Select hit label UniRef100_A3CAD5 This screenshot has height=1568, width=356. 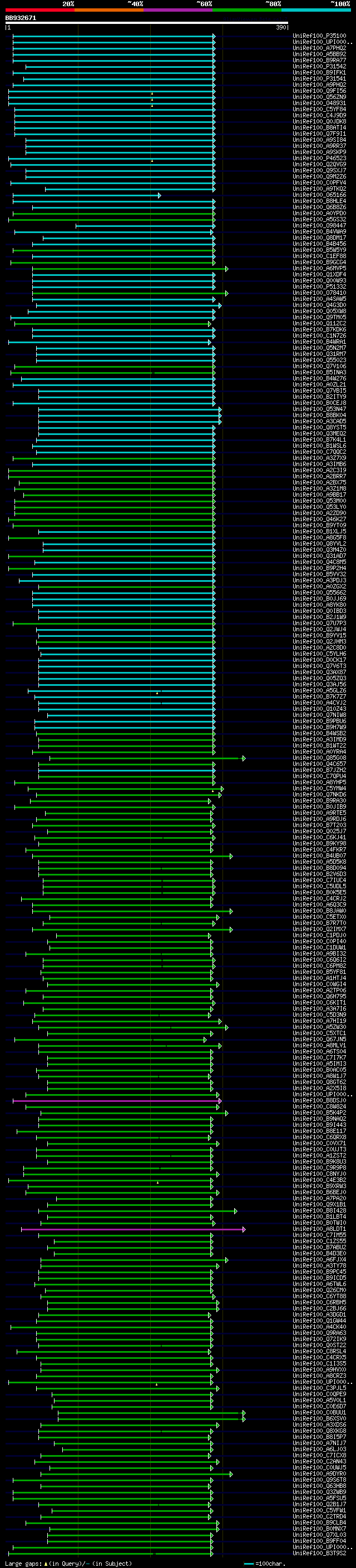319,421
